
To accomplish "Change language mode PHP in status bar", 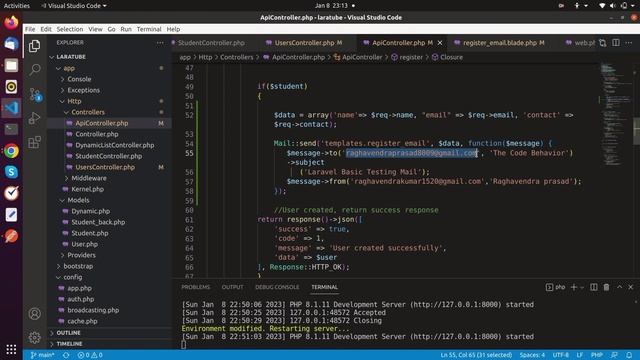I will coord(596,355).
